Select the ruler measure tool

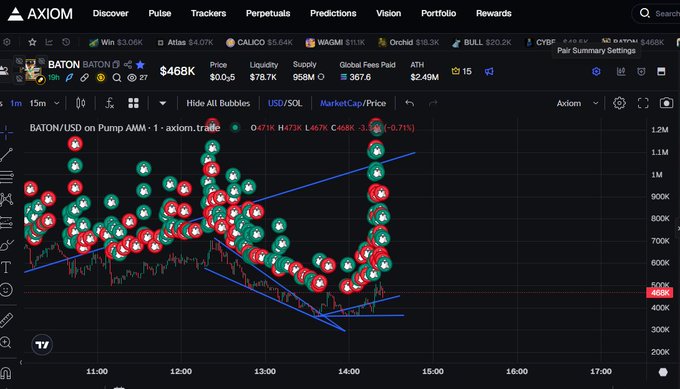click(x=6, y=320)
